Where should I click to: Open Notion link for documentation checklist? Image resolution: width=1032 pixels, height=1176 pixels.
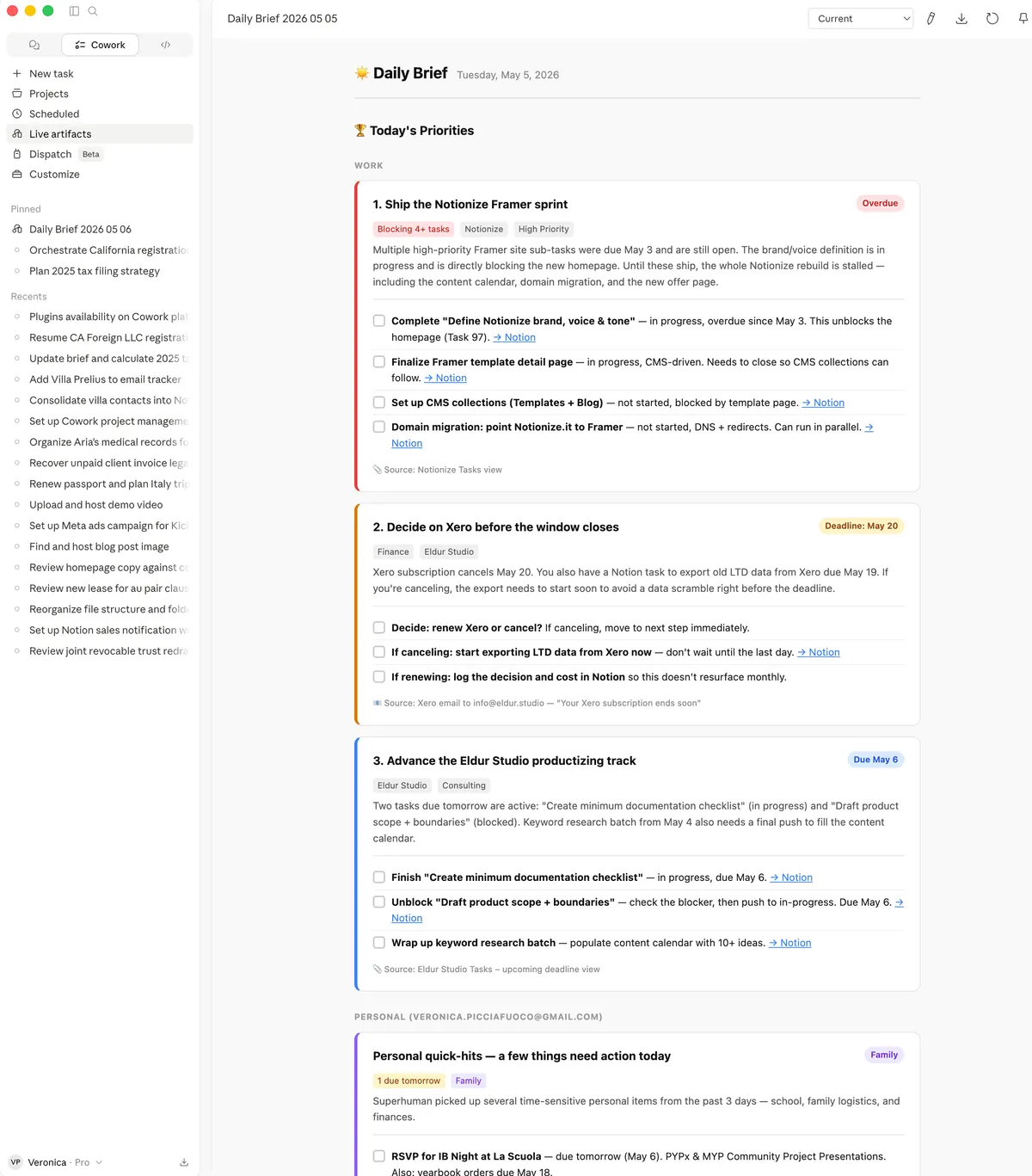791,877
